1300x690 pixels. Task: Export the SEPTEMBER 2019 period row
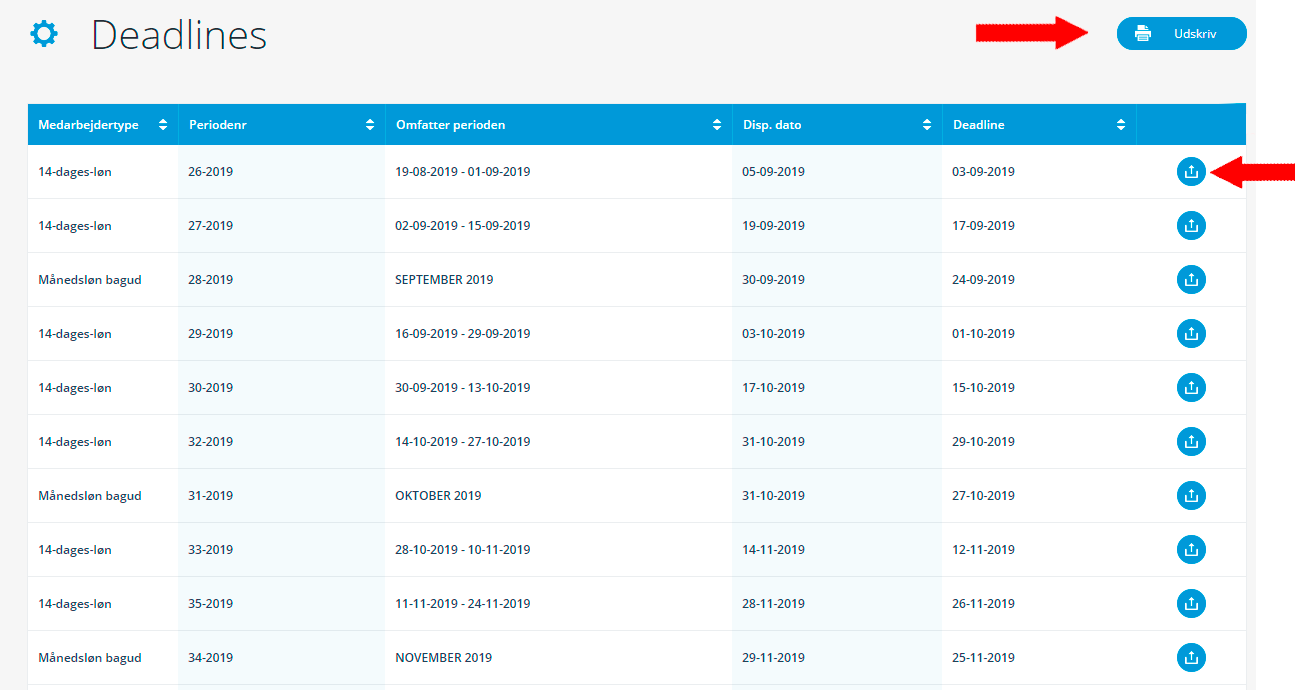[x=1190, y=280]
